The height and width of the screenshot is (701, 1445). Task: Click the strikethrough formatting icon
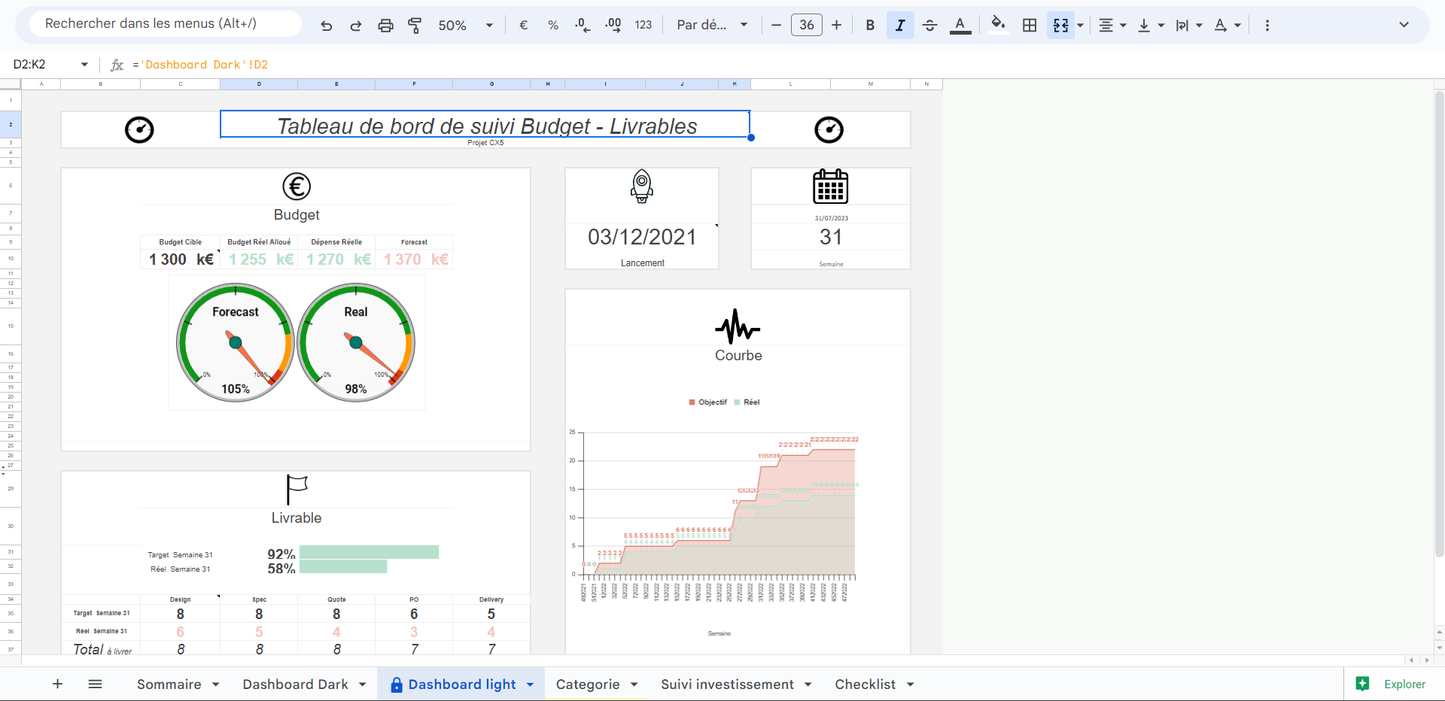(x=929, y=25)
